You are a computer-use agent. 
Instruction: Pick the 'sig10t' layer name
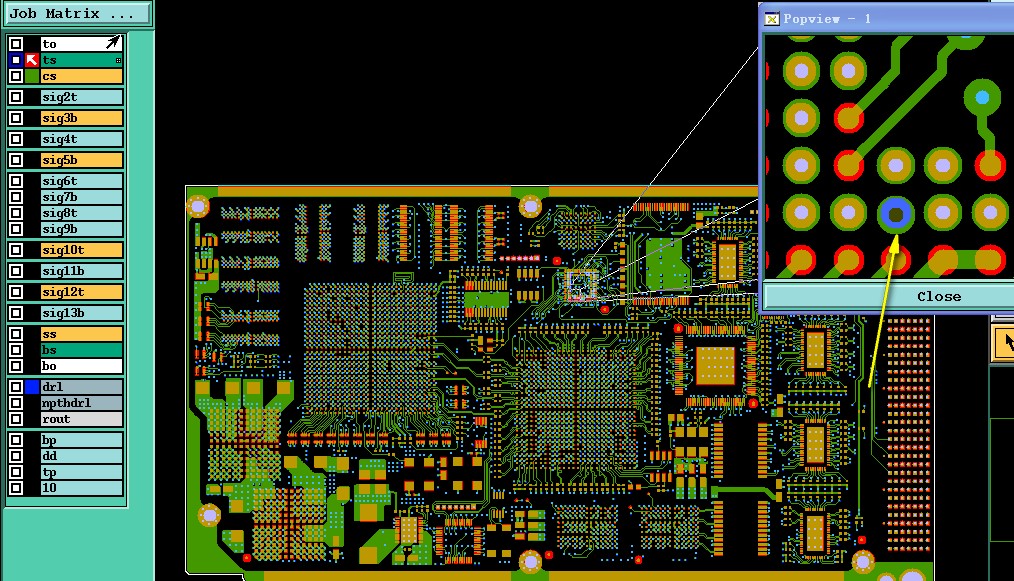pos(81,250)
